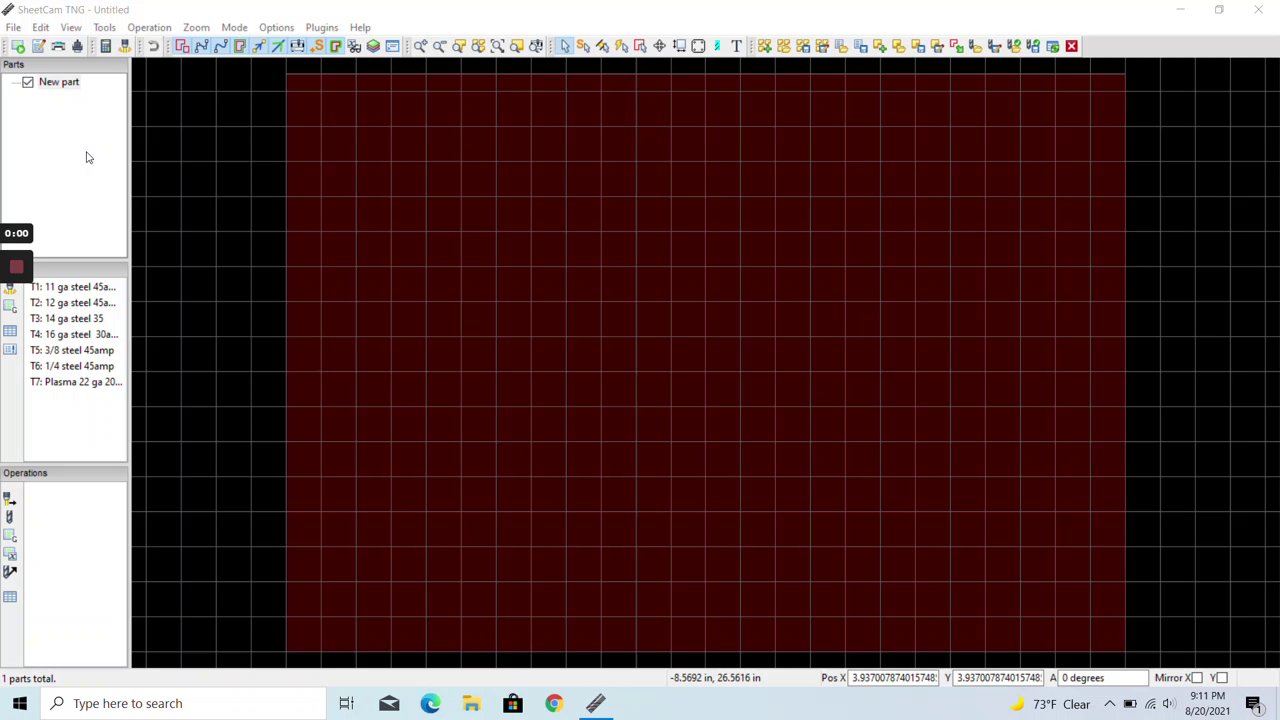
Task: Click the table icon in Tools panel
Action: (10, 331)
